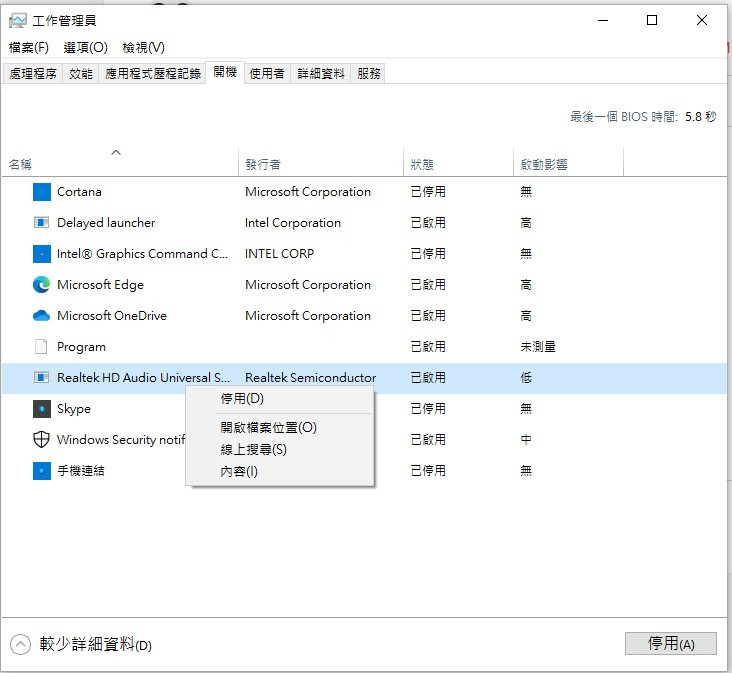Viewport: 732px width, 673px height.
Task: Open the 檔案(F) menu
Action: [28, 48]
